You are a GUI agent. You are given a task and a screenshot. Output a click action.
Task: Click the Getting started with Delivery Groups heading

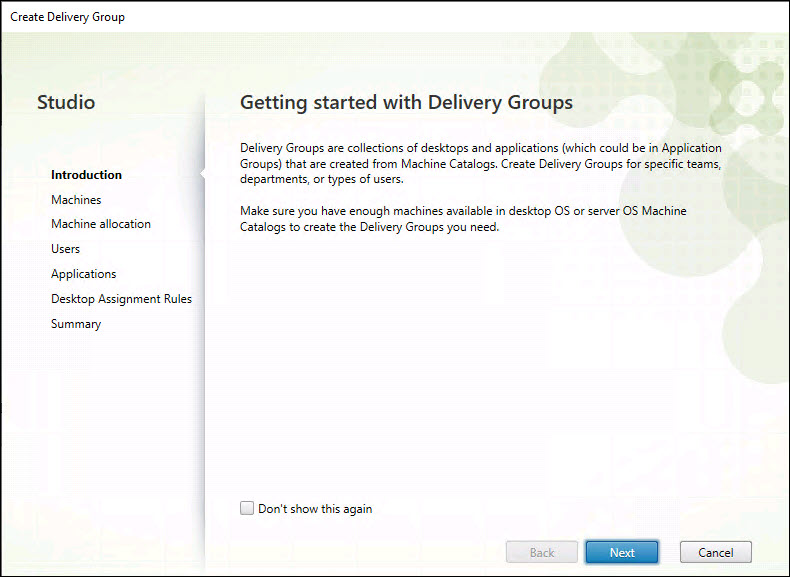406,102
